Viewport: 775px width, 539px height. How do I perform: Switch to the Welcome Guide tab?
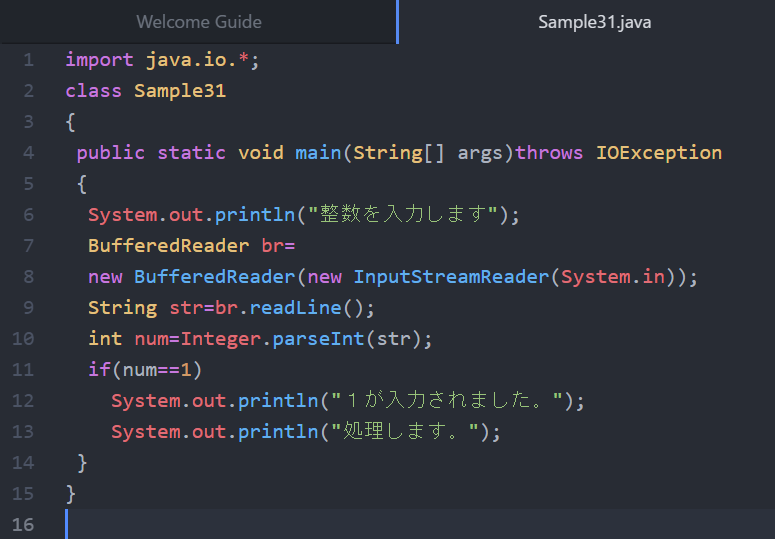click(x=199, y=22)
